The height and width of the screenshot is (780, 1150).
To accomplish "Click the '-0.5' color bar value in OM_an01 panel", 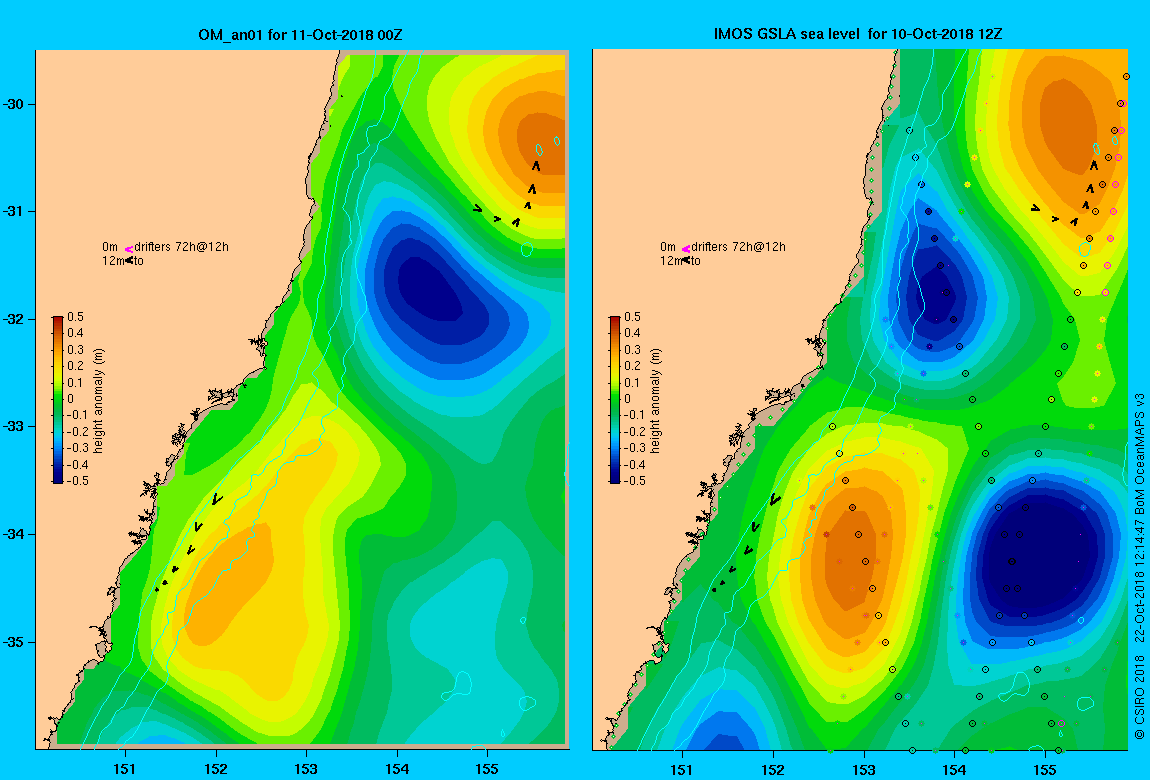I will tap(76, 481).
